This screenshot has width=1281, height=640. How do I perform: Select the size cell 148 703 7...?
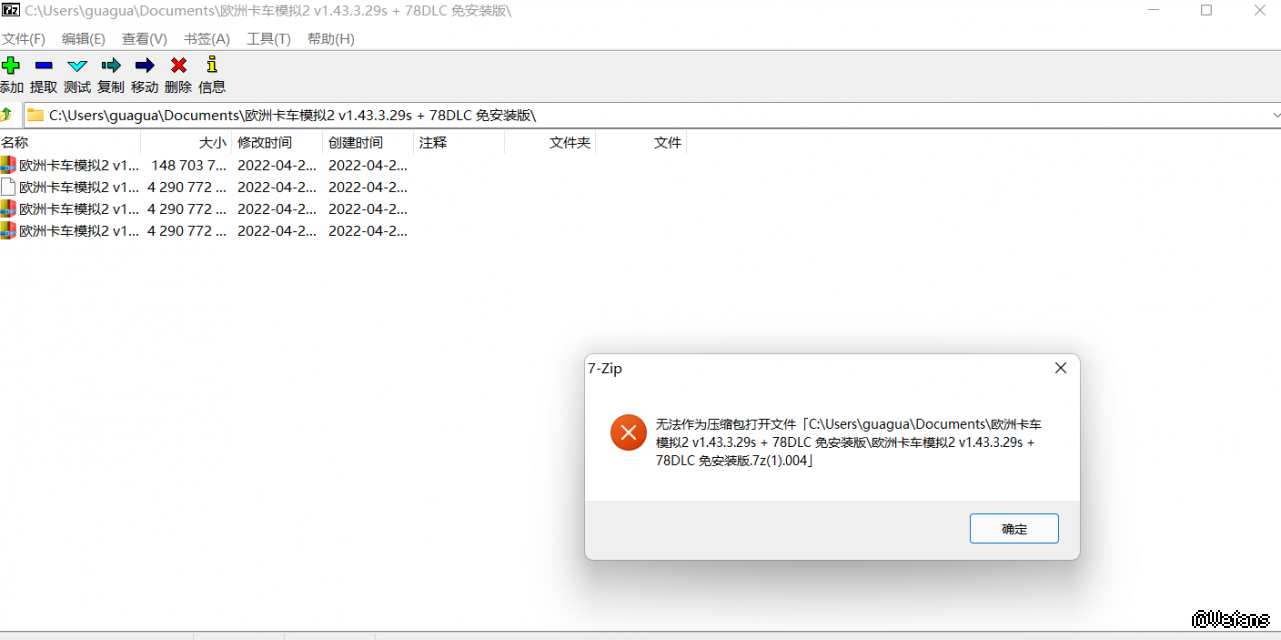coord(188,165)
